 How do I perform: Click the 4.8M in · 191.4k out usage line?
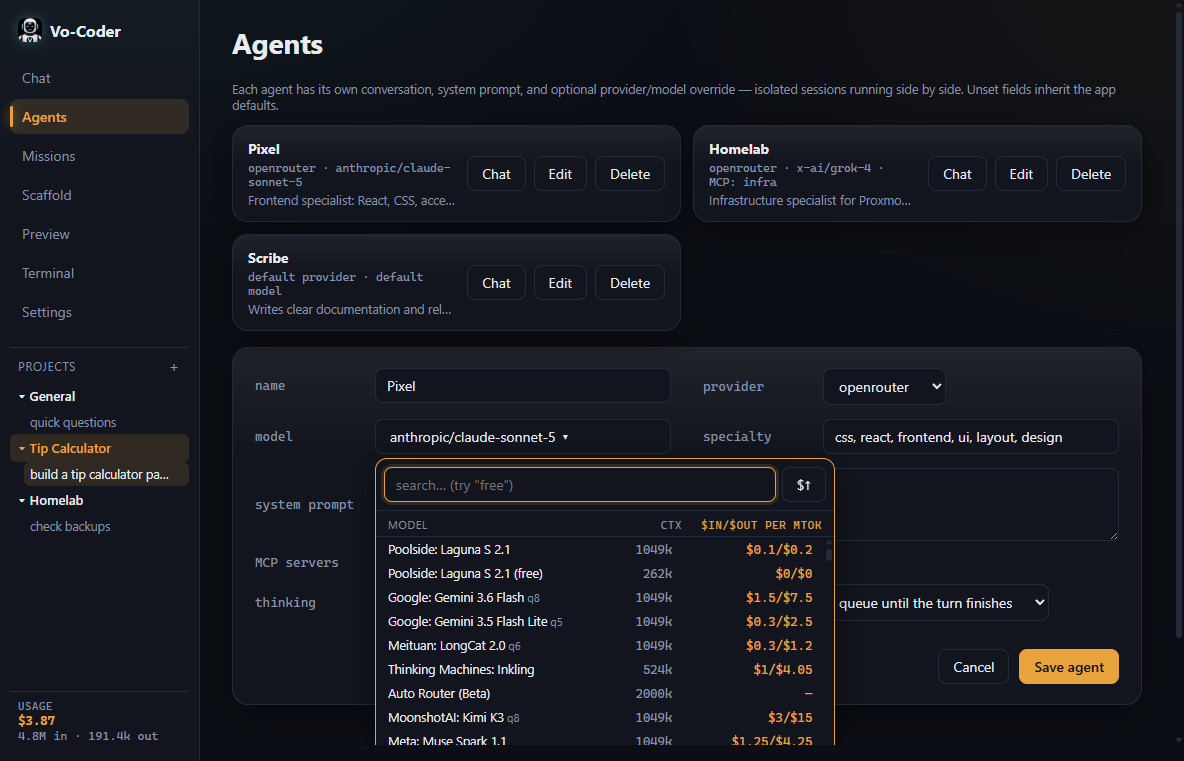[88, 735]
